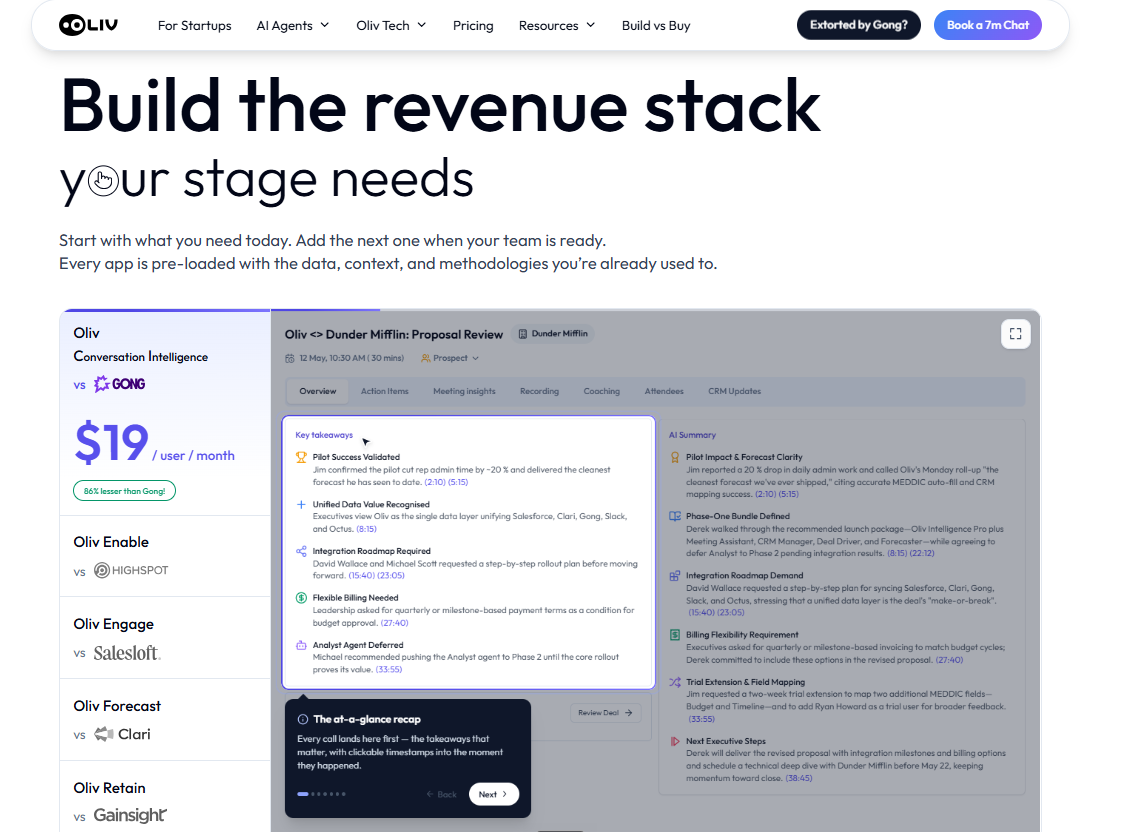Switch to the CRM Updates tab
Viewport: 1143px width, 832px height.
pos(734,392)
